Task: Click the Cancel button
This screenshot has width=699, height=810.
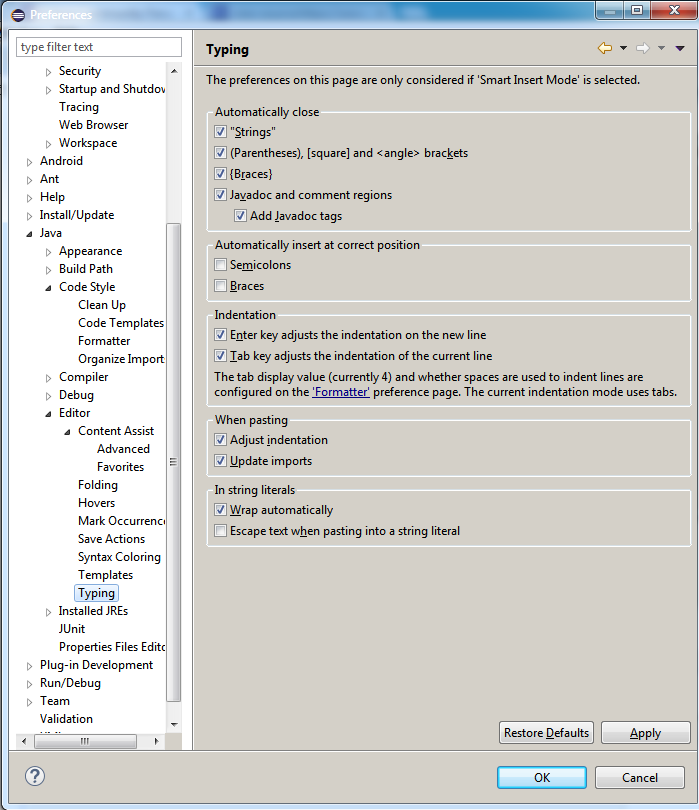Action: pos(640,777)
